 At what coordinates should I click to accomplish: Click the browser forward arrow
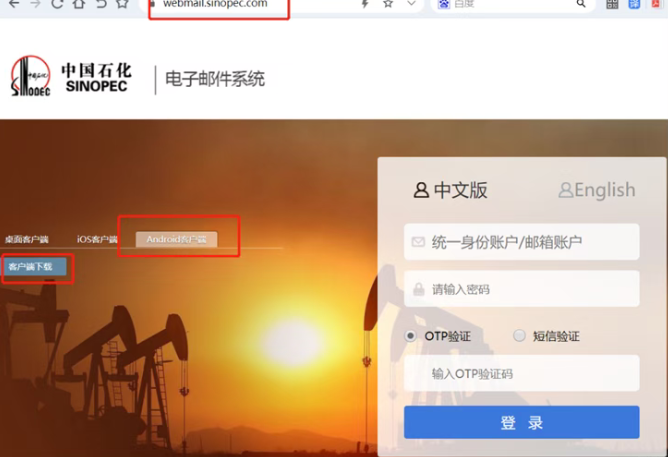tap(35, 4)
